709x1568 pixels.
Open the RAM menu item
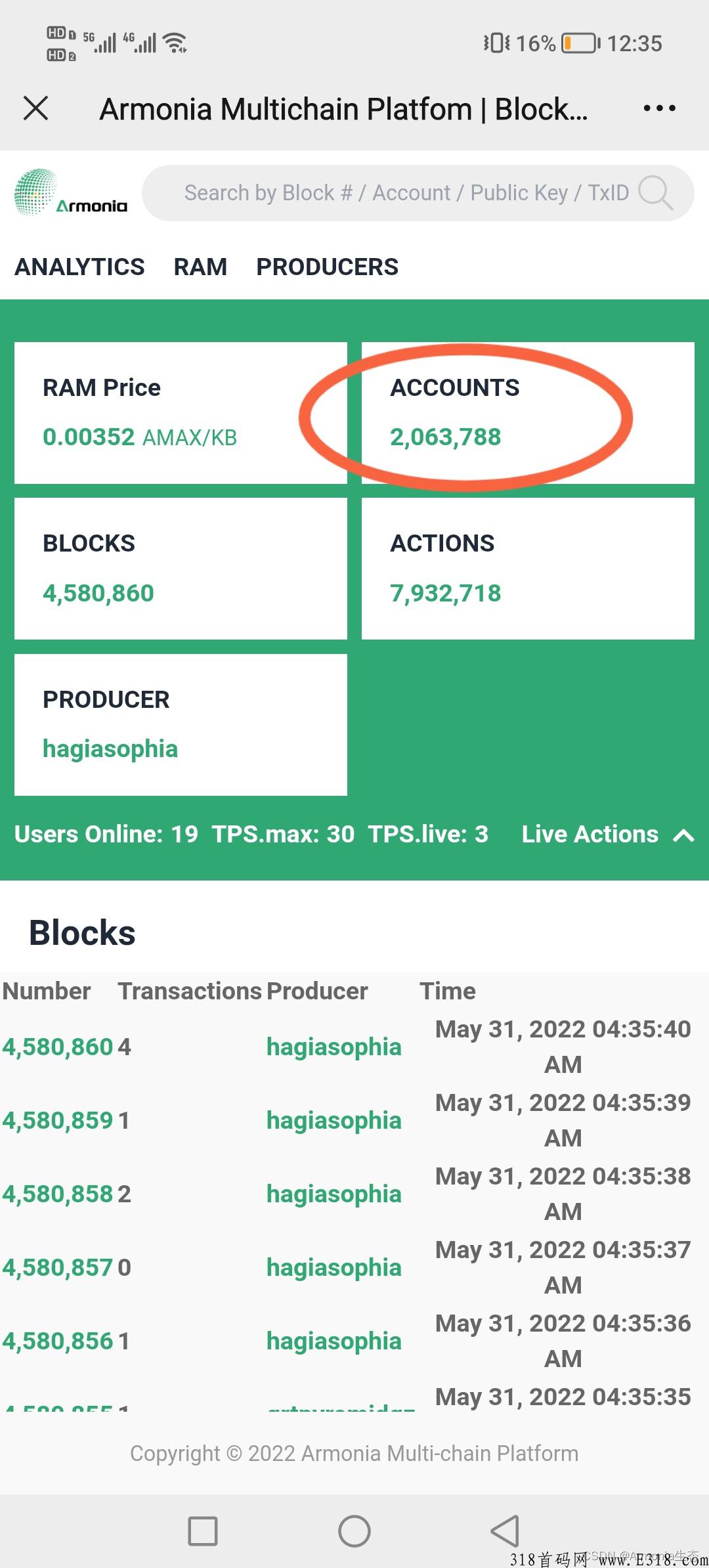pos(200,267)
